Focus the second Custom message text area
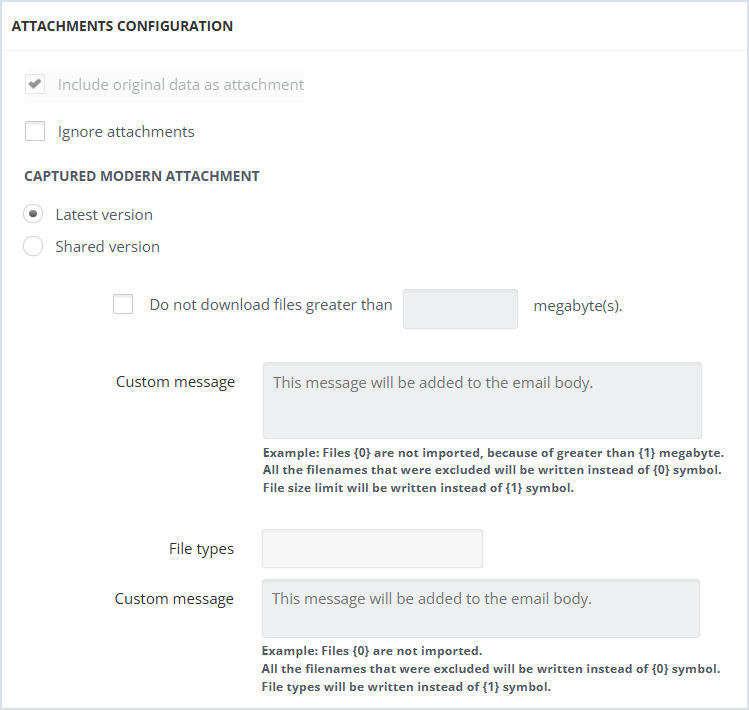This screenshot has height=710, width=749. [x=481, y=608]
